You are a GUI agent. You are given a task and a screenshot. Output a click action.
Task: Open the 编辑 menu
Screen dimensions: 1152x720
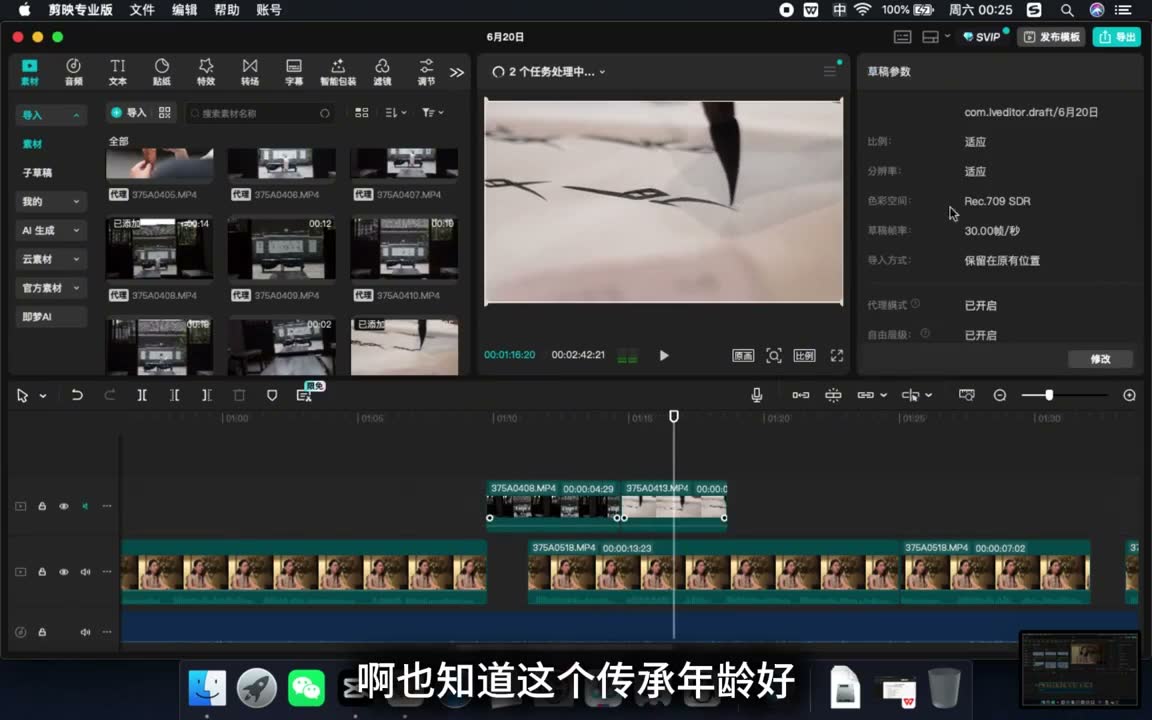[184, 10]
